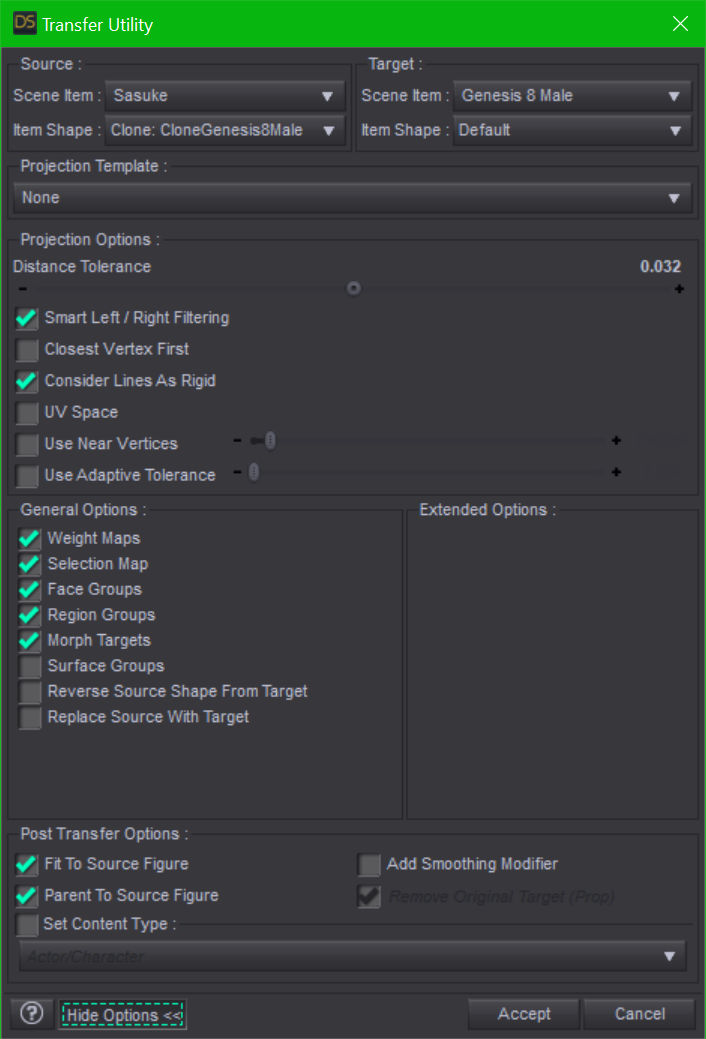Click the Distance Tolerance minus icon
Screen dimensions: 706x1039
coord(22,289)
